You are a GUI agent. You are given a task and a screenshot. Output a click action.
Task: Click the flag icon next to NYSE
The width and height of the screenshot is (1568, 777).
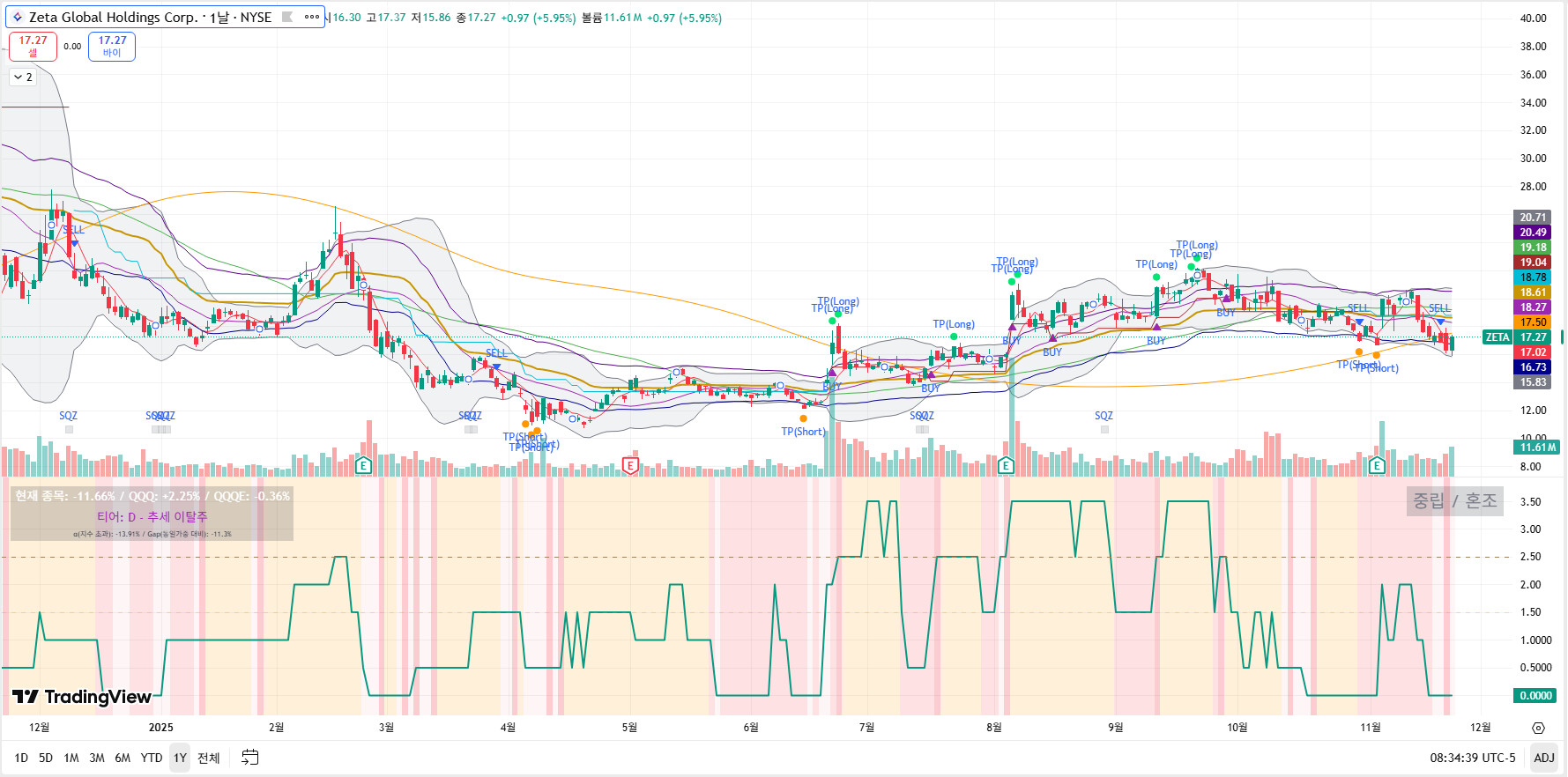click(x=286, y=17)
